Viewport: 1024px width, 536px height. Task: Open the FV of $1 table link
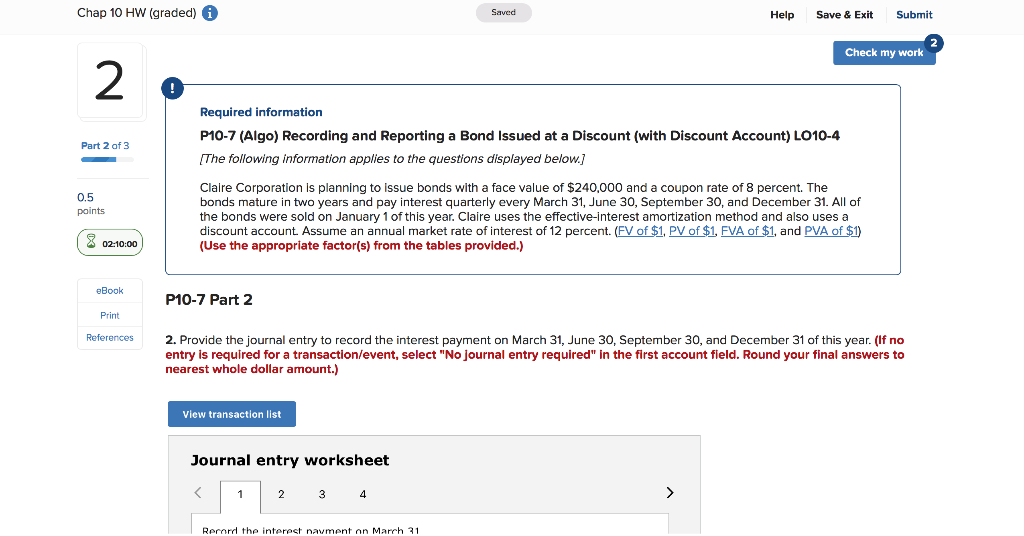click(x=640, y=231)
